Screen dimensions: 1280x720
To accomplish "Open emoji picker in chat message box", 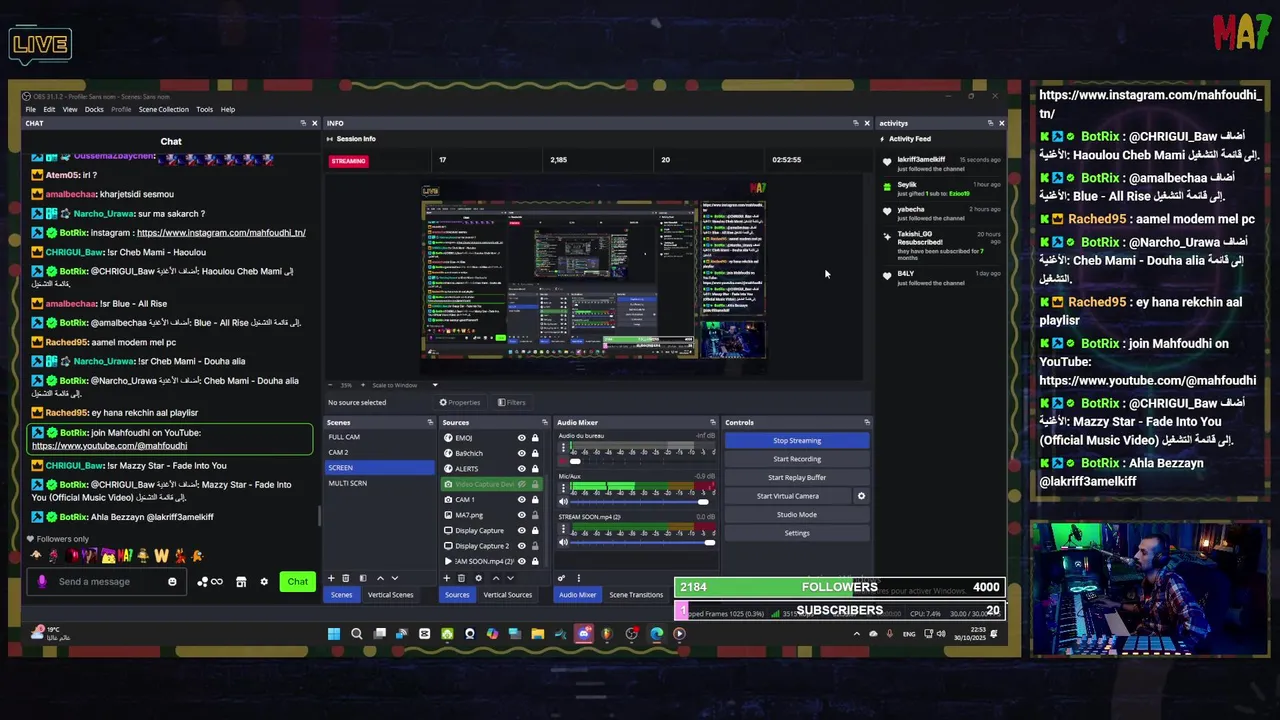I will coord(172,582).
